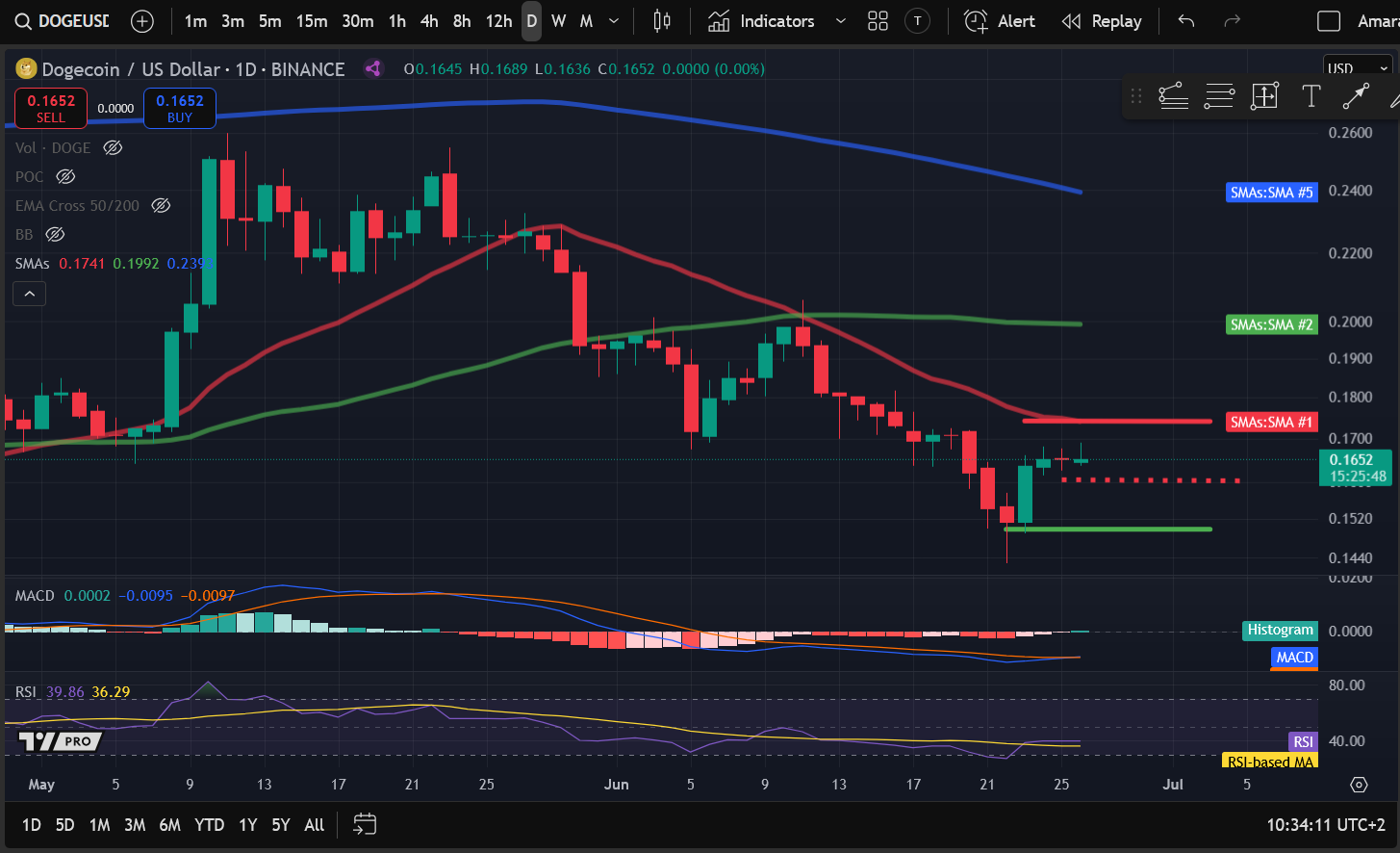Click the Histogram scale label
The width and height of the screenshot is (1400, 853).
point(1280,630)
